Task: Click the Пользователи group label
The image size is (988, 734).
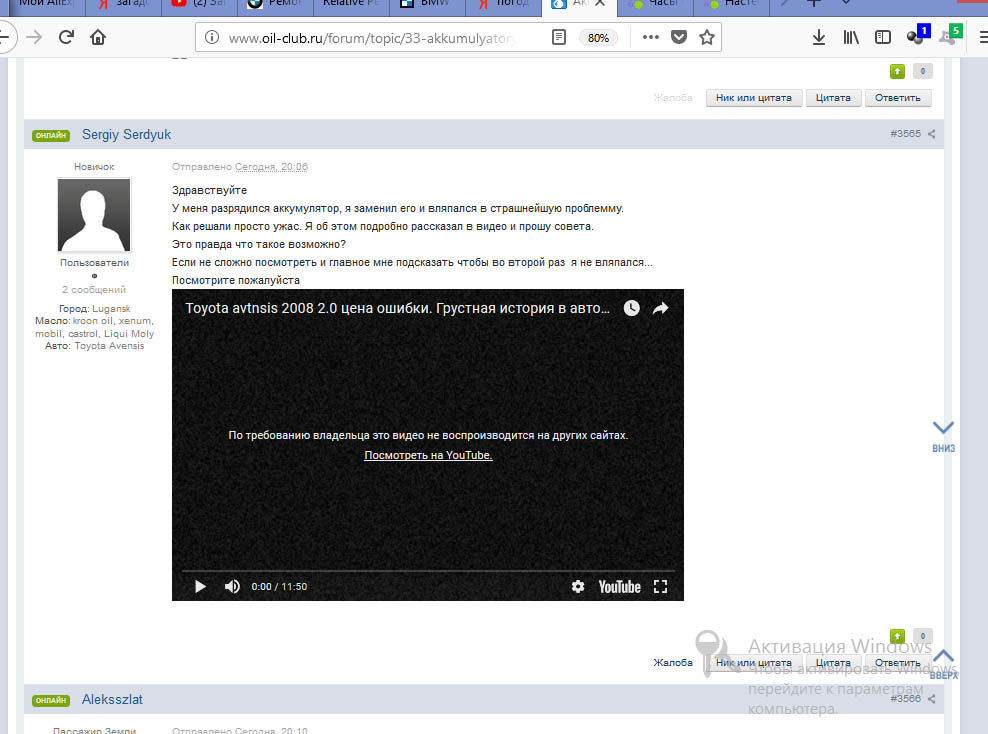Action: tap(95, 263)
